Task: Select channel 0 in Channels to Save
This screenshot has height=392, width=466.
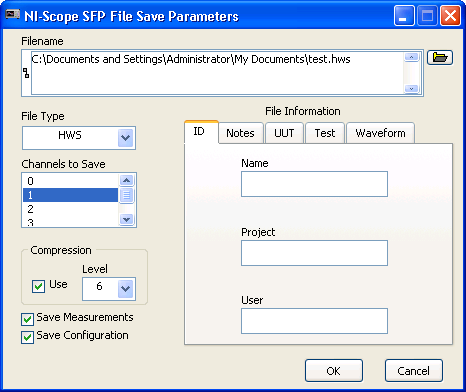Action: click(x=70, y=181)
